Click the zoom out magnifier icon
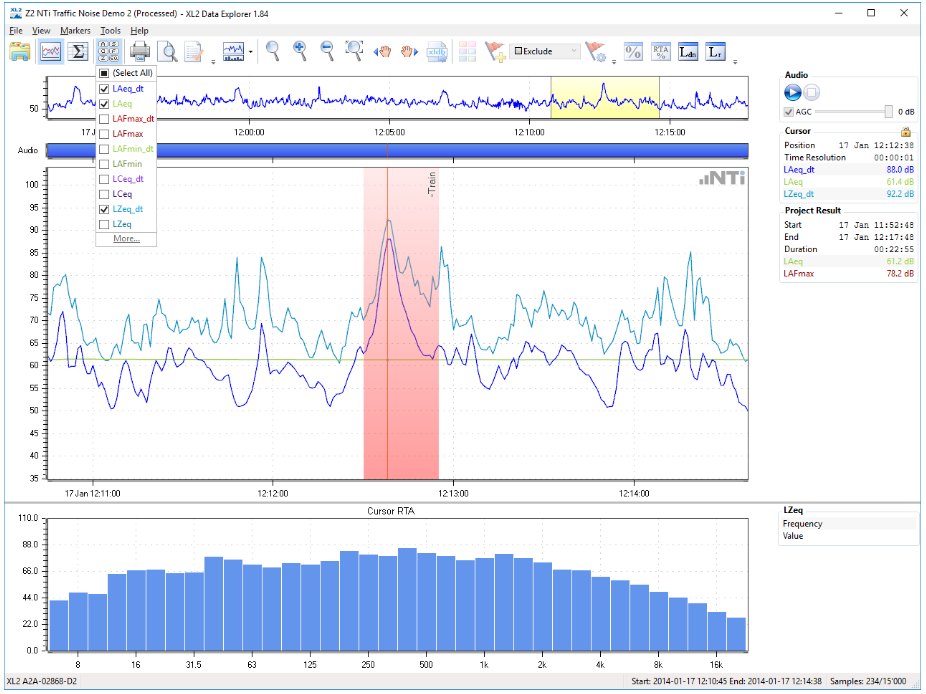 [x=327, y=51]
